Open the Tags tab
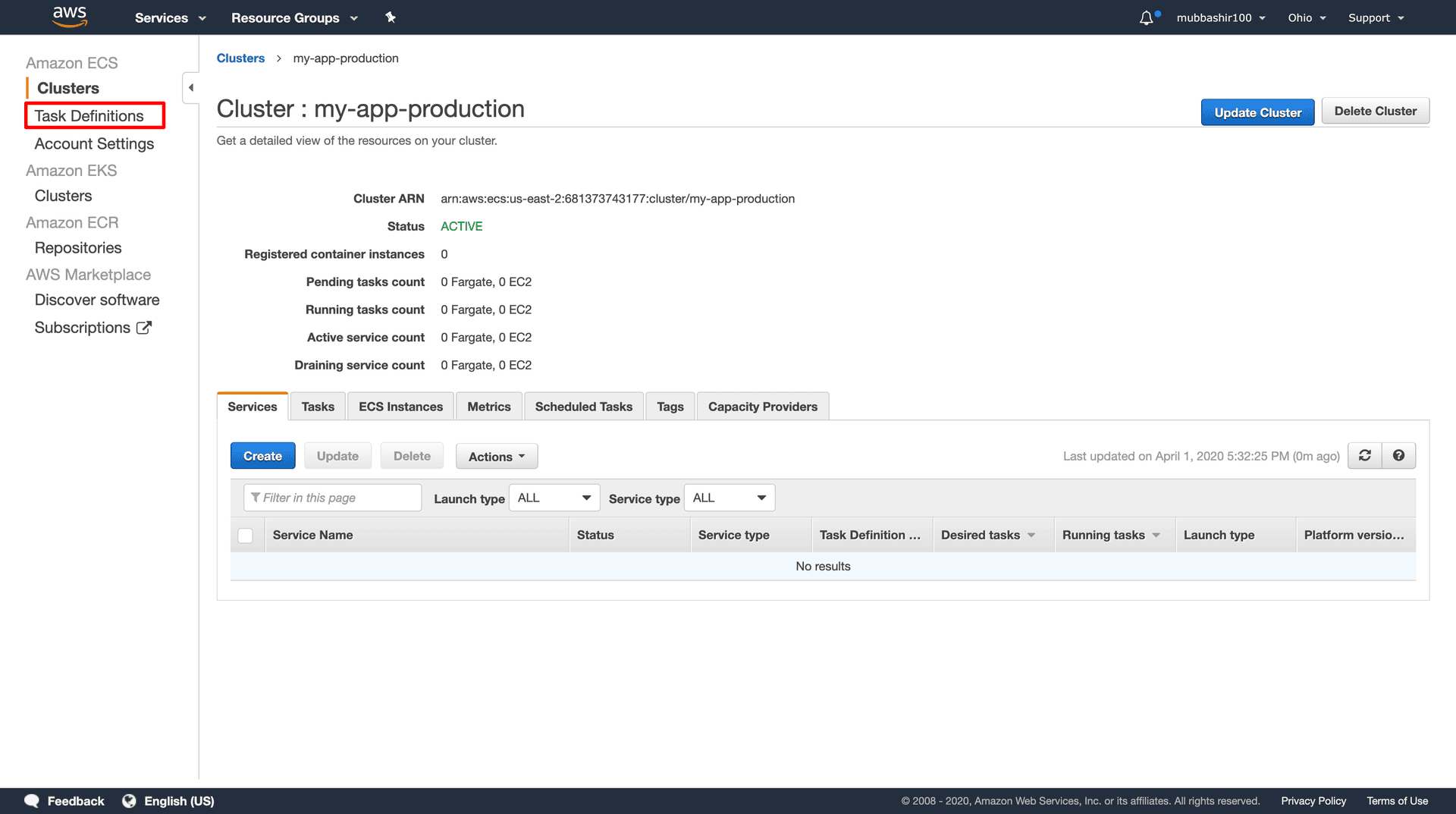The height and width of the screenshot is (814, 1456). click(x=670, y=407)
